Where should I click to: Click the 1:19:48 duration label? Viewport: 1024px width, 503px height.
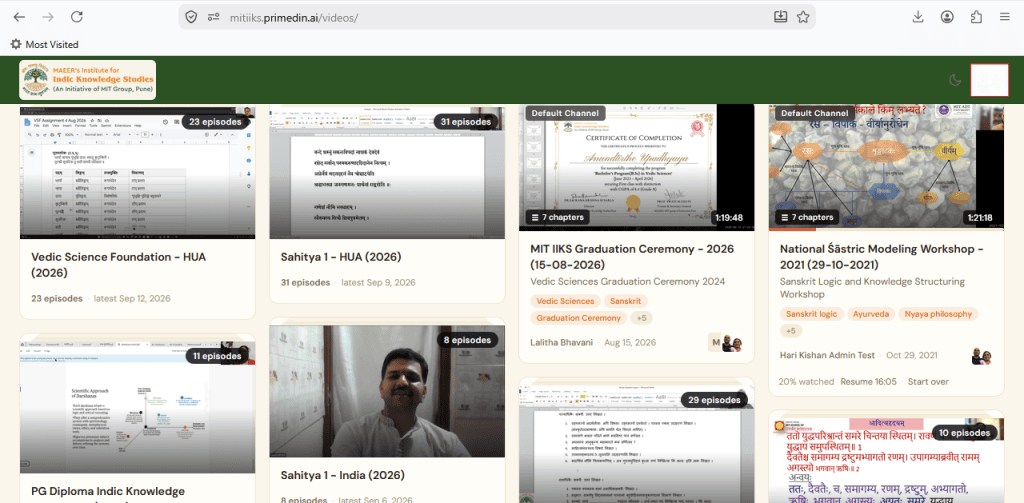point(728,218)
